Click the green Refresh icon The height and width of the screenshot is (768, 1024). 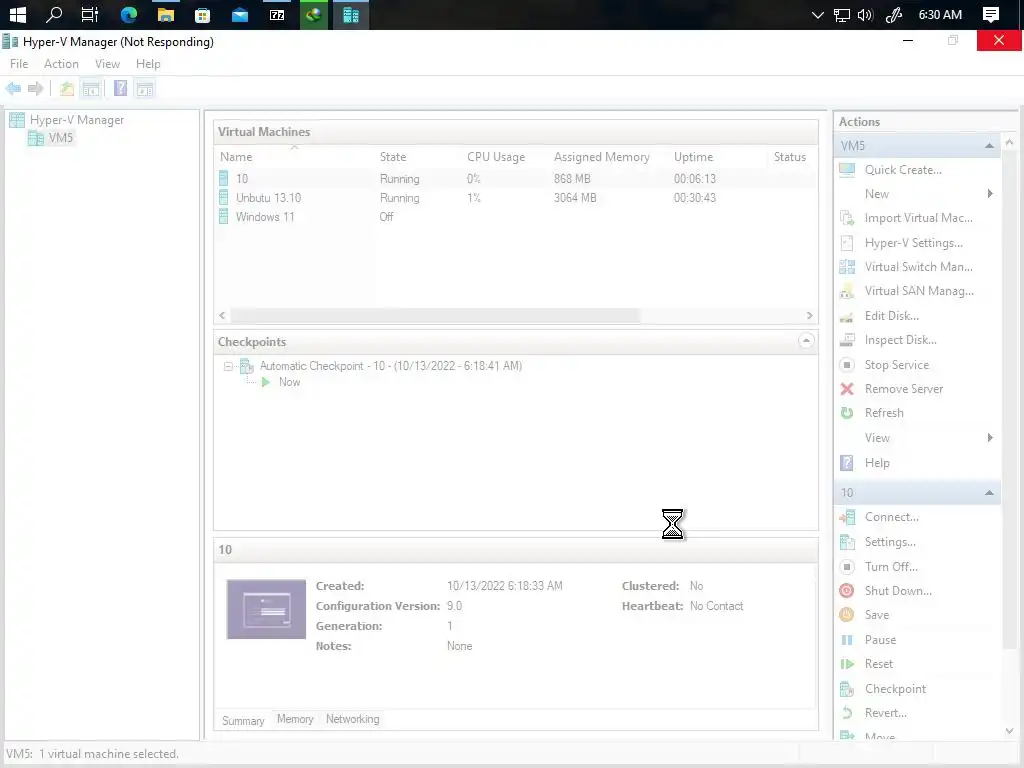pos(847,413)
